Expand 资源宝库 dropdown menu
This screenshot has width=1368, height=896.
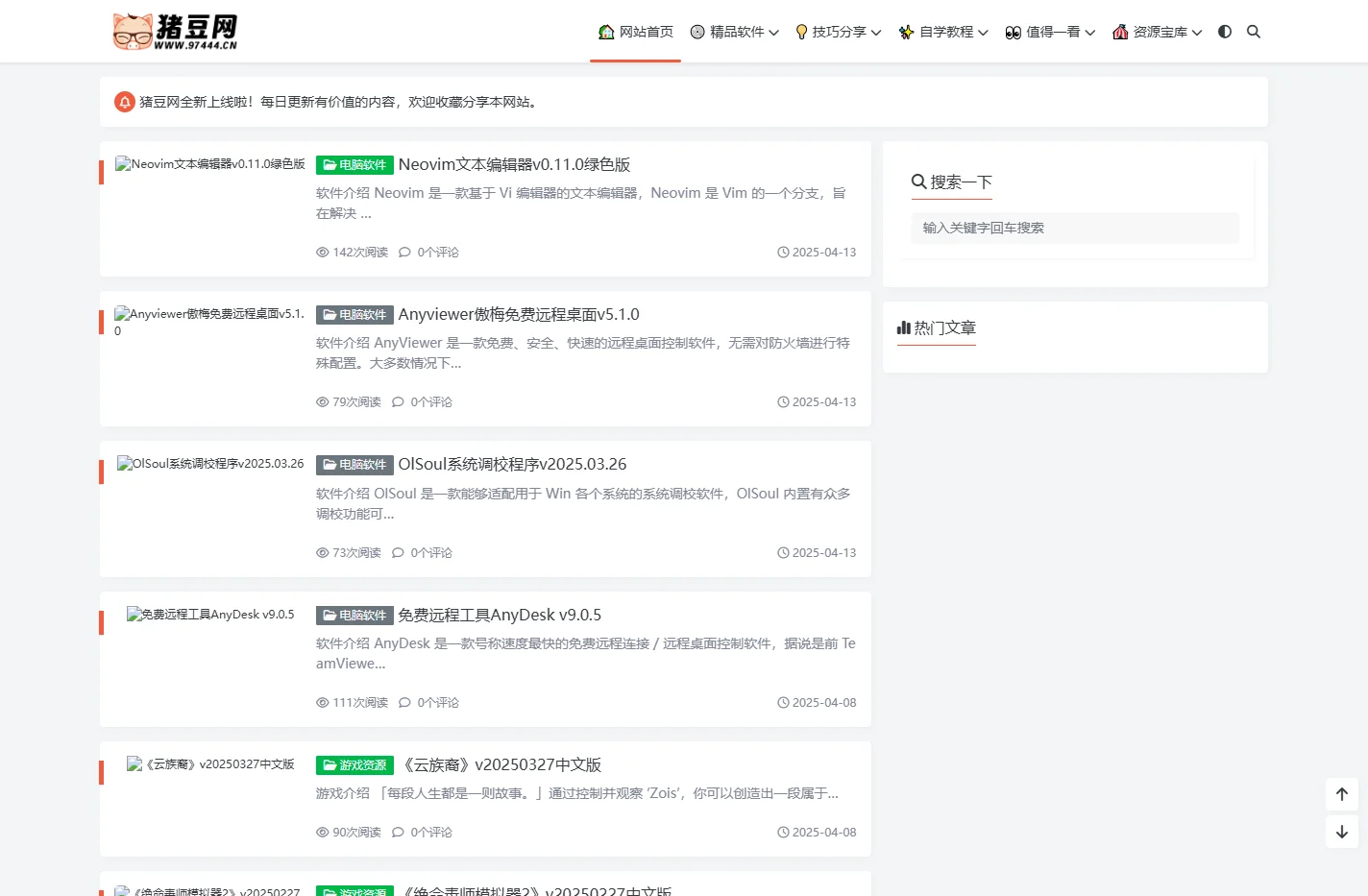(1157, 32)
